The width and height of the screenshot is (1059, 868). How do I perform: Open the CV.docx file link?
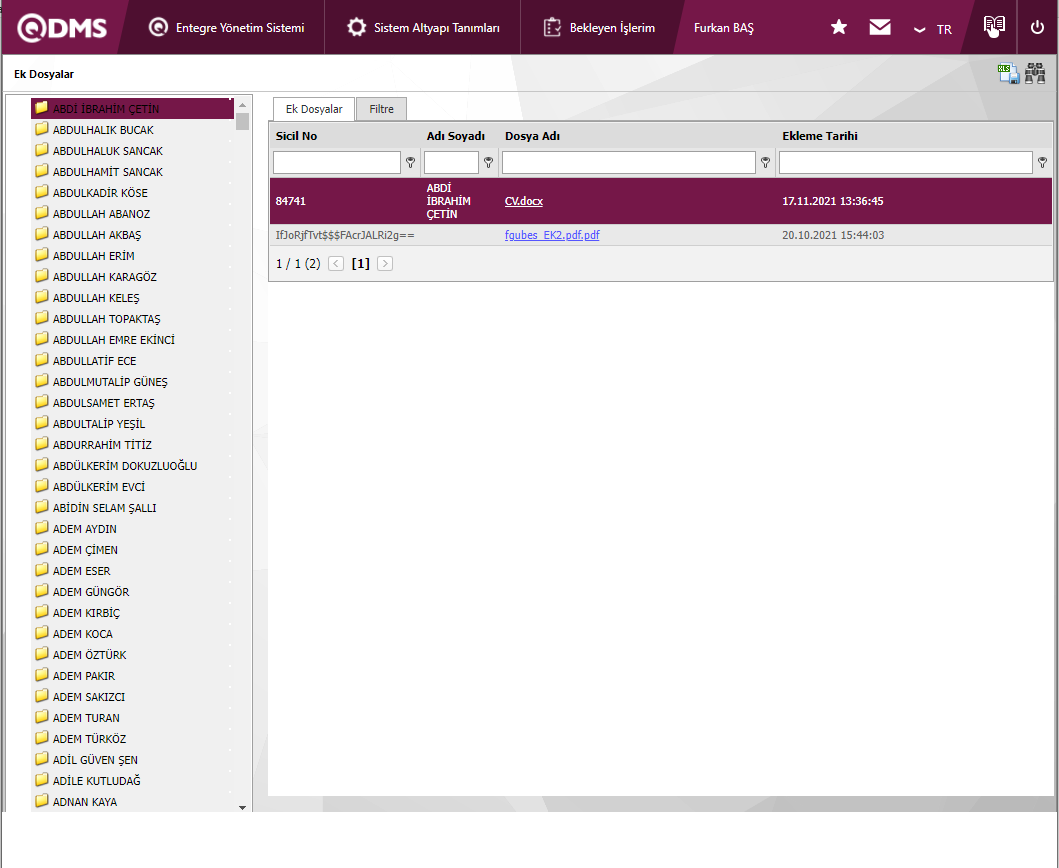[523, 201]
